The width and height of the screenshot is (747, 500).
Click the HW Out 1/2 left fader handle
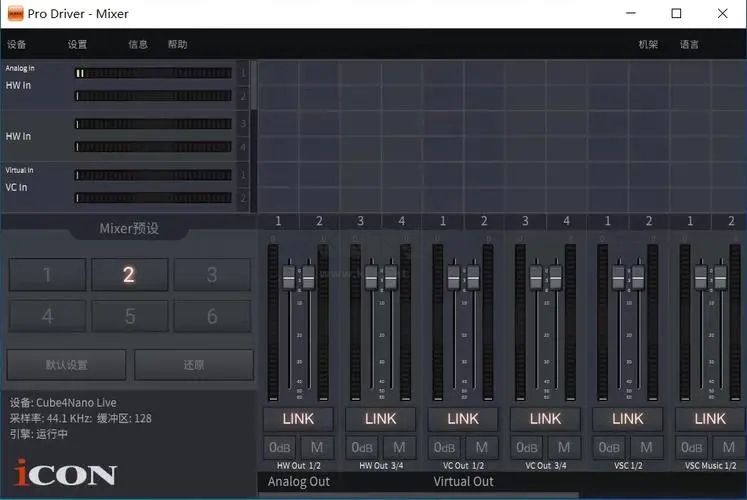coord(290,274)
